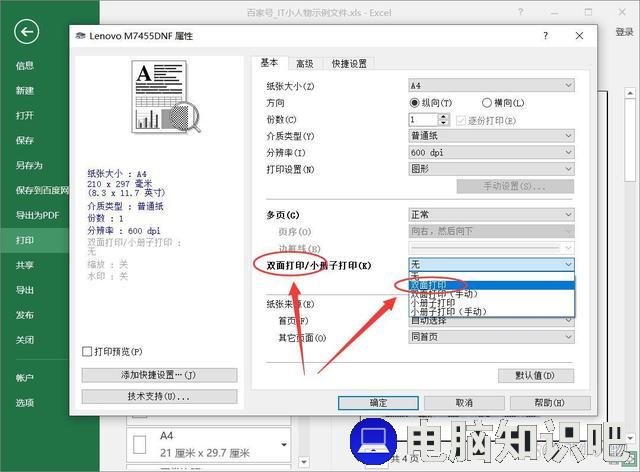Image resolution: width=640 pixels, height=472 pixels.
Task: Close the Lenovo M7455DNF properties dialog
Action: pos(579,36)
